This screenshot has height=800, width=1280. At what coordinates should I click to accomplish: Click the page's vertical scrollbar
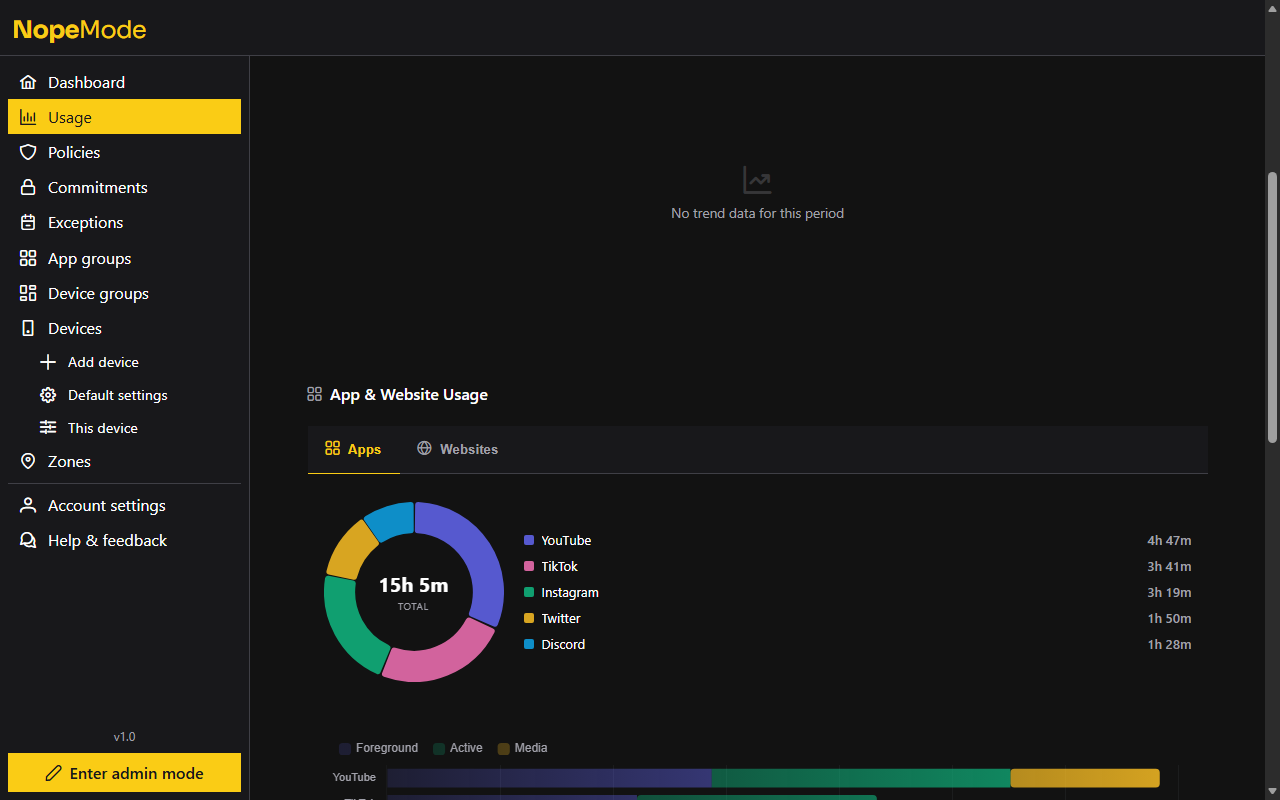click(1272, 300)
